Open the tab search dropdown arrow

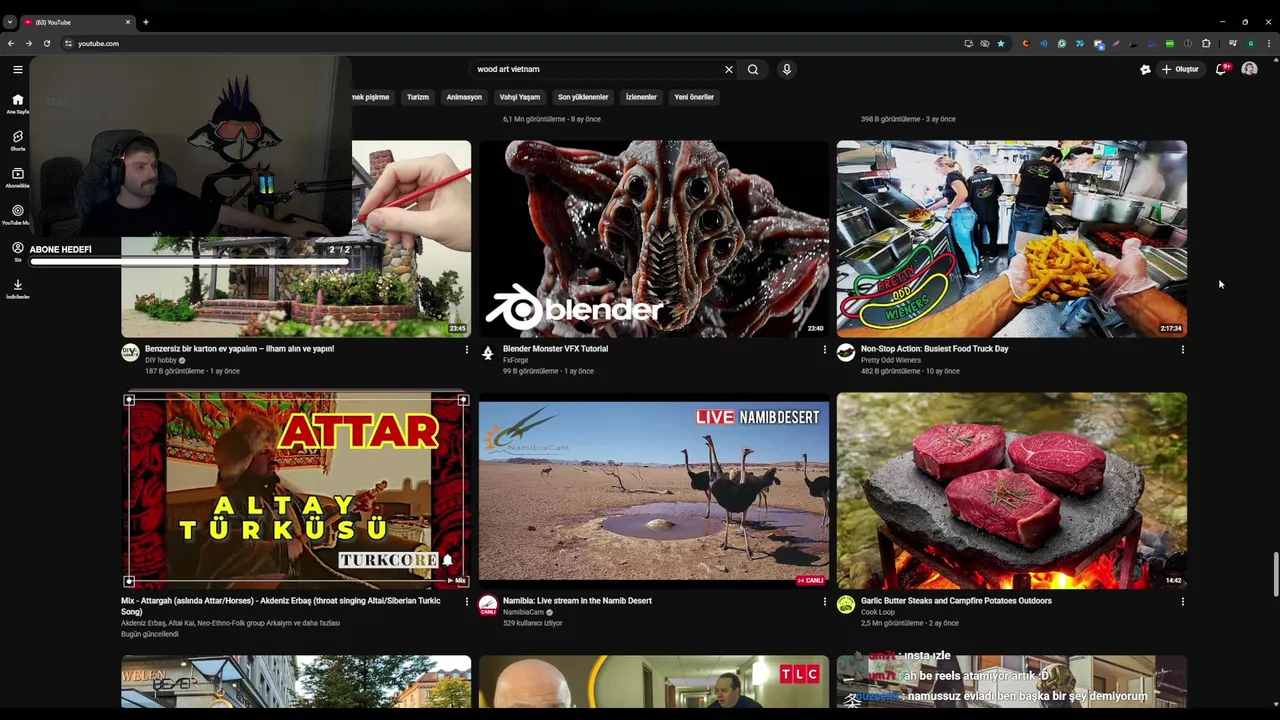coord(9,22)
